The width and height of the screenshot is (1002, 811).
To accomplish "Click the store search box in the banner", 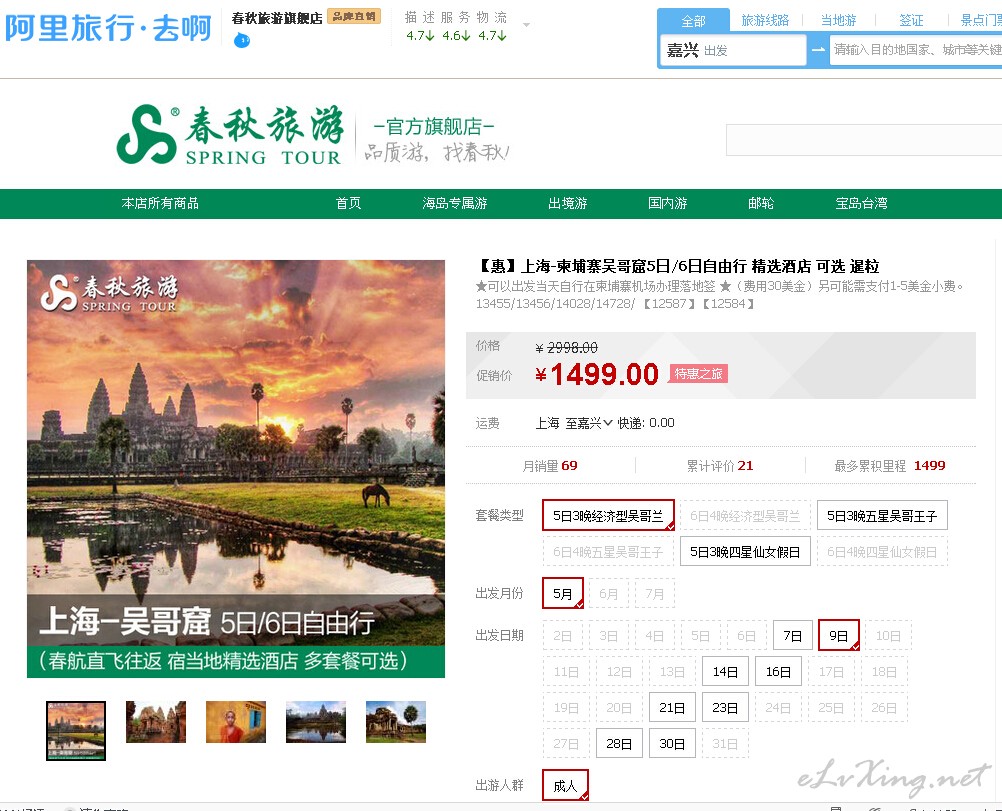I will pos(864,140).
